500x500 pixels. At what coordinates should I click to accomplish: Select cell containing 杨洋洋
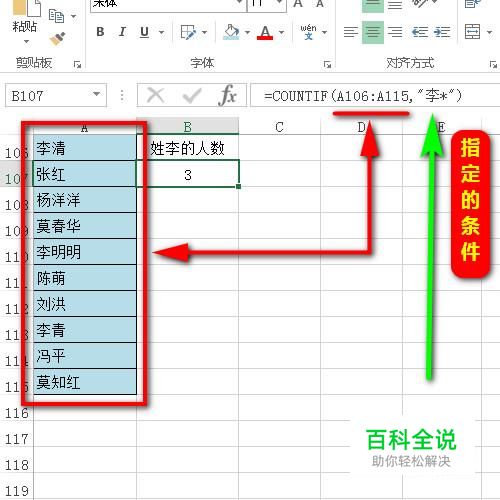point(85,200)
